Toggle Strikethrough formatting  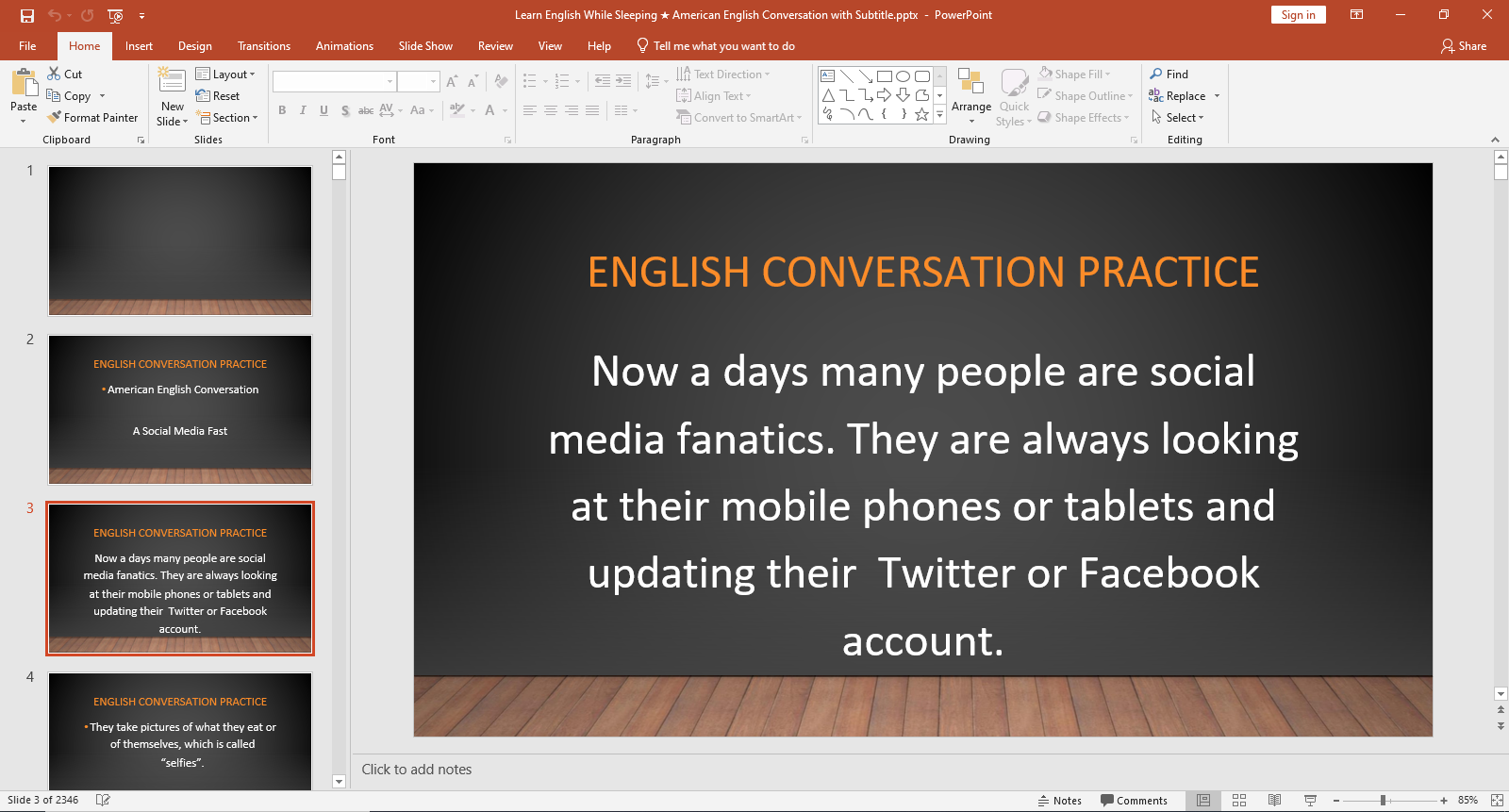pyautogui.click(x=366, y=110)
